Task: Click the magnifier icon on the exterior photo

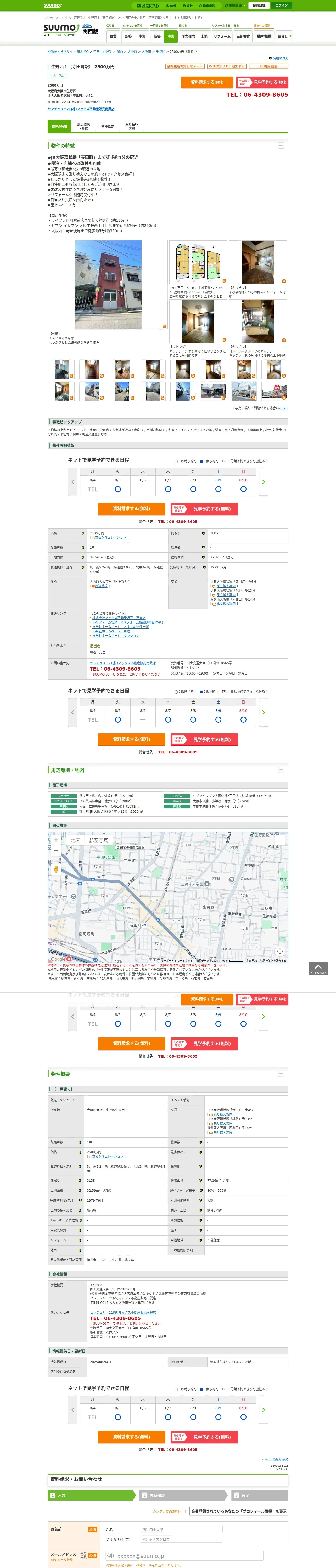Action: pyautogui.click(x=164, y=326)
